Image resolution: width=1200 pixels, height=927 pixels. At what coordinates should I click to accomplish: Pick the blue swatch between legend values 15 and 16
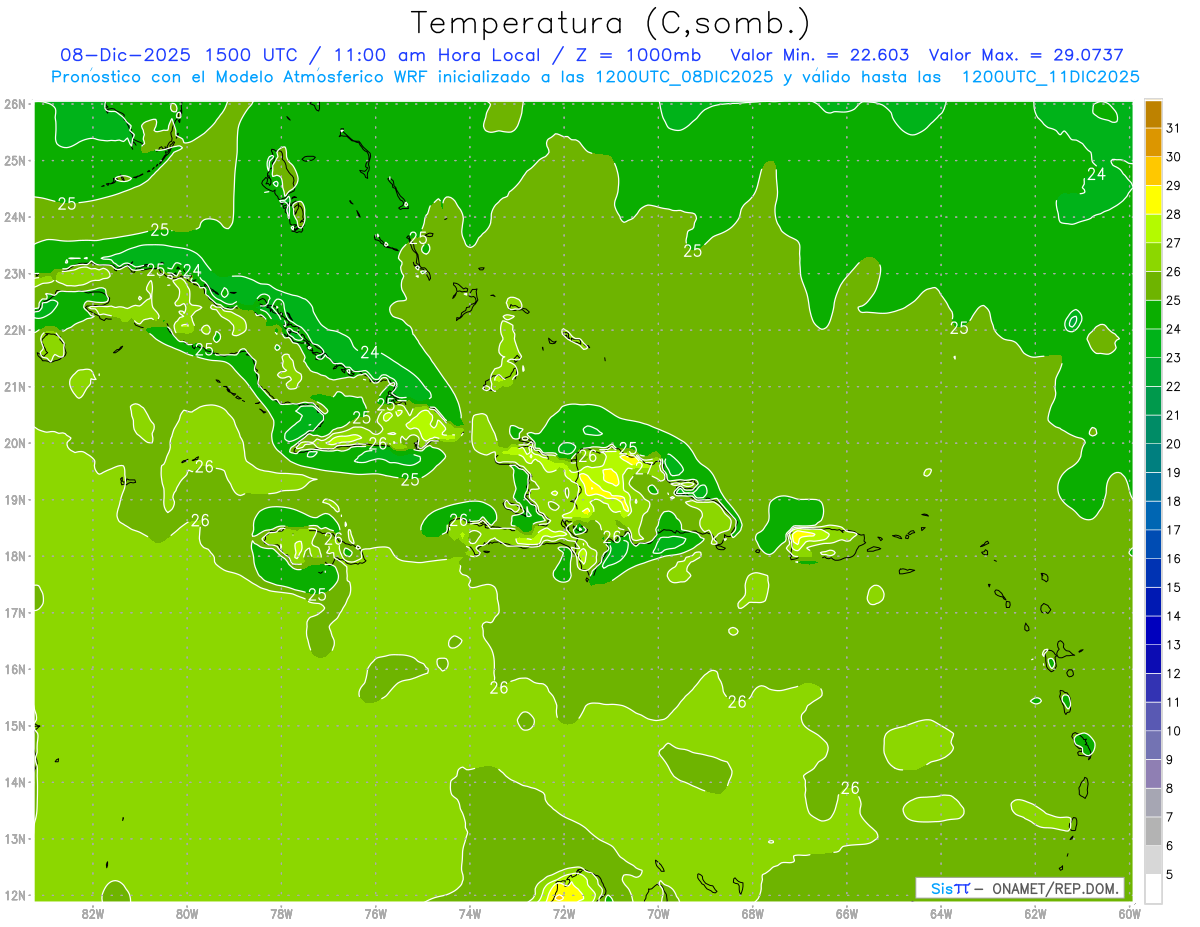(x=1153, y=573)
